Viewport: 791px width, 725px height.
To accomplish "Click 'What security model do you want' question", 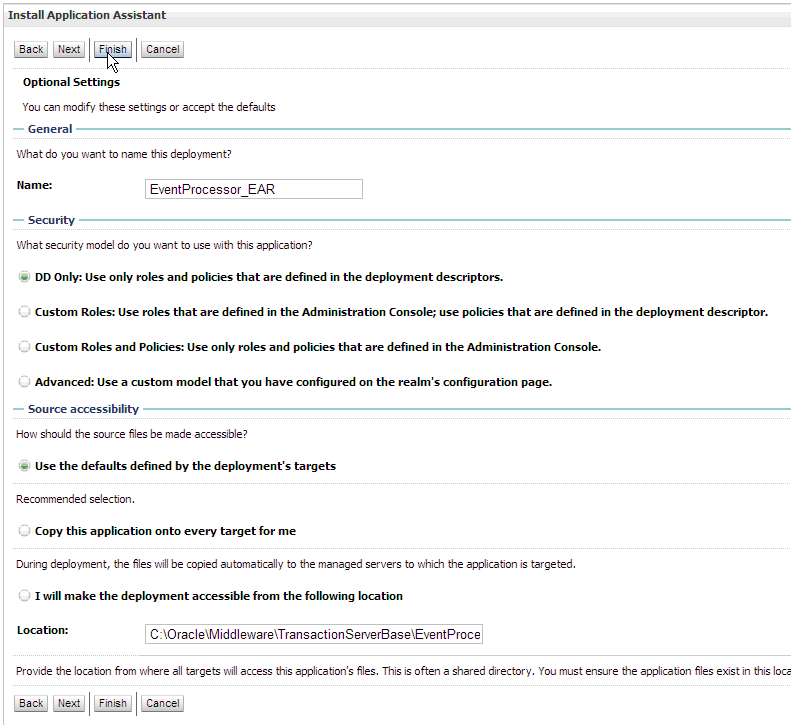I will click(164, 245).
